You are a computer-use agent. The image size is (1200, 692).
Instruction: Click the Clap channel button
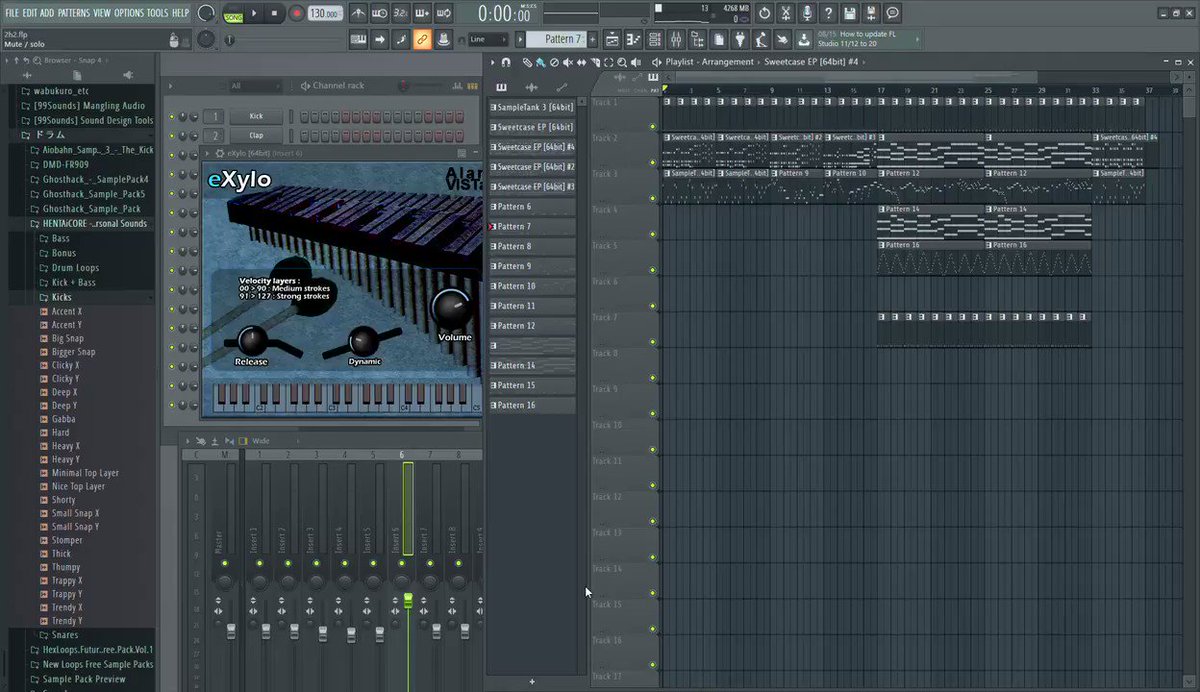256,136
